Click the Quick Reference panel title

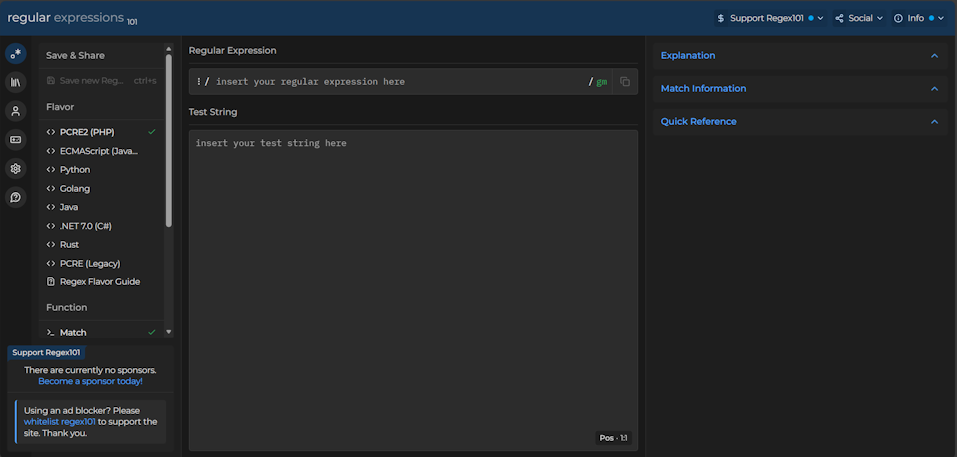coord(698,121)
